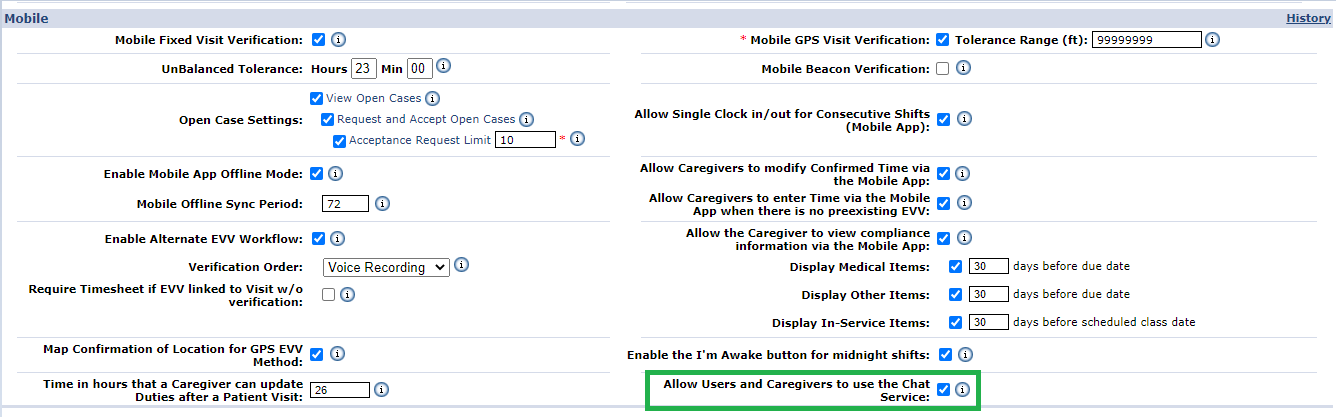Click info icon beside Chat Service setting
This screenshot has width=1336, height=417.
pyautogui.click(x=962, y=390)
